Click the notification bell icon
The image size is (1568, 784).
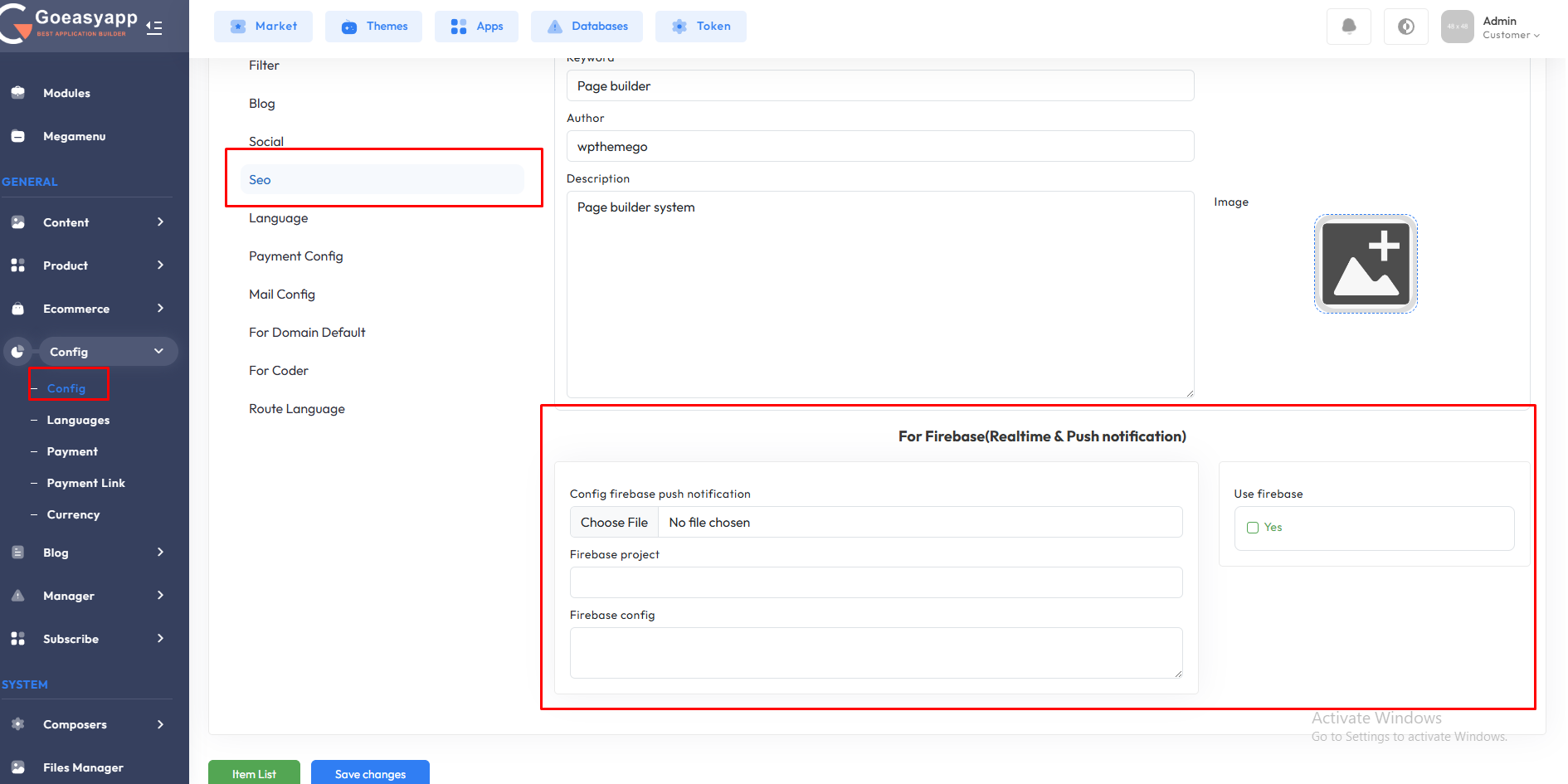pyautogui.click(x=1348, y=27)
